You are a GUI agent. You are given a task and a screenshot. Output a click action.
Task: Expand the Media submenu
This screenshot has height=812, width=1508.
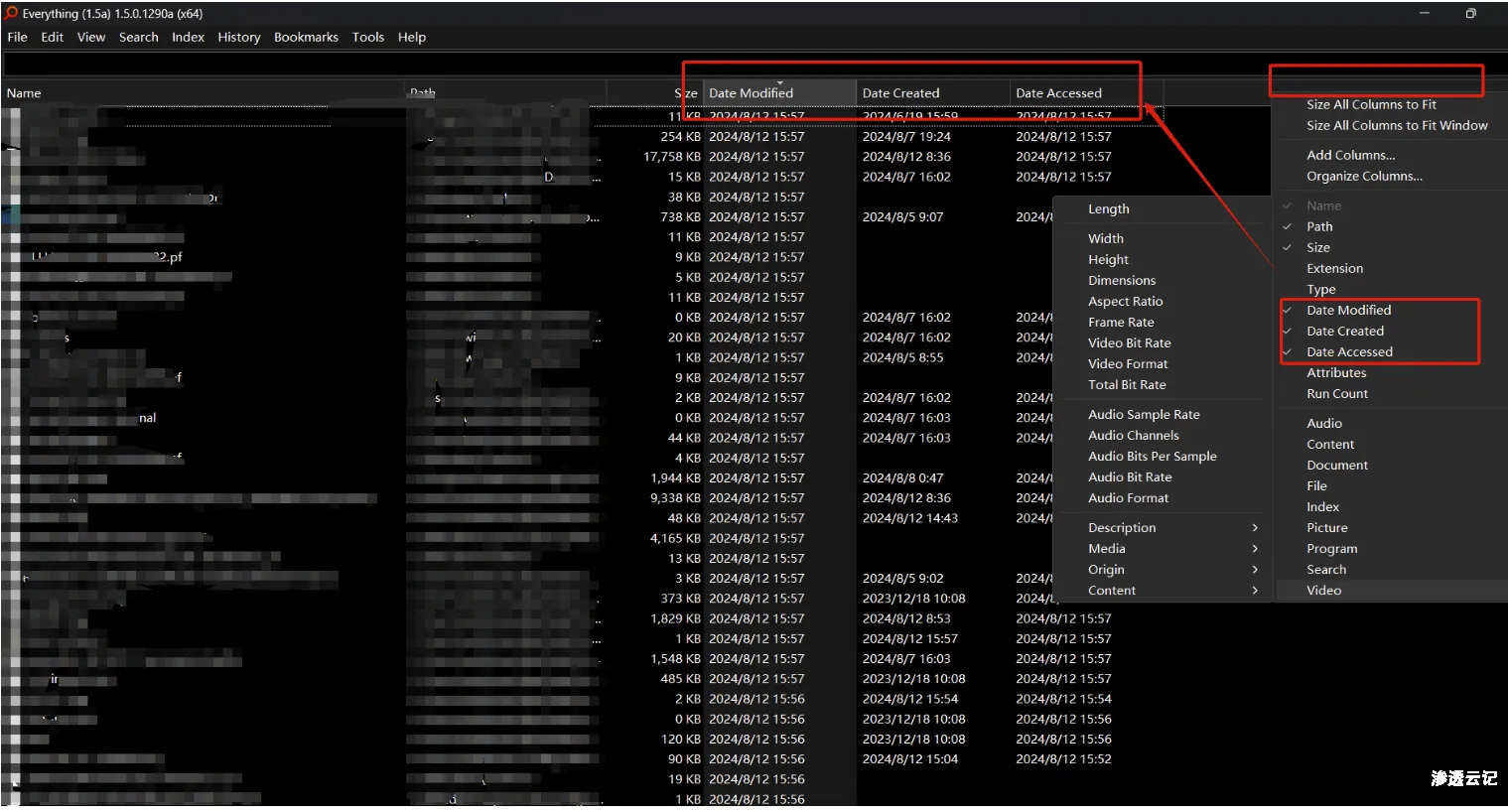[x=1255, y=548]
